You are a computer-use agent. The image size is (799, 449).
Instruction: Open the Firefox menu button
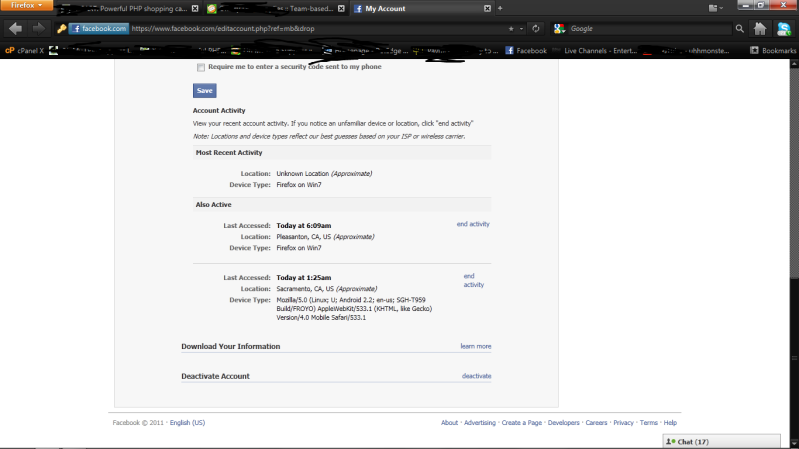tap(26, 5)
